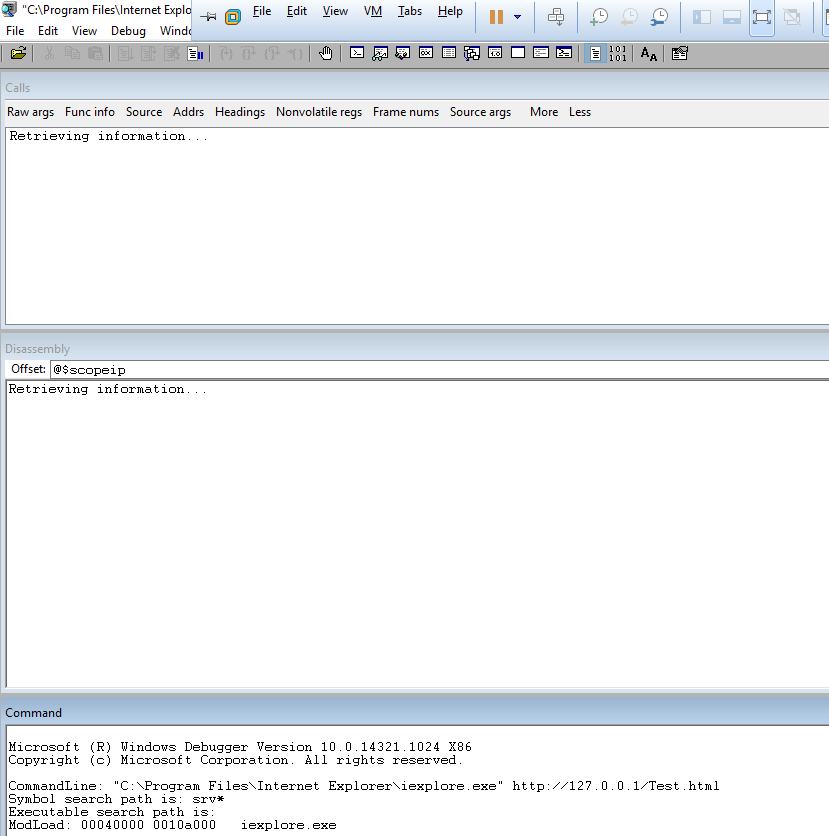Open the Watch window icon with glasses
The height and width of the screenshot is (836, 829).
tap(380, 53)
